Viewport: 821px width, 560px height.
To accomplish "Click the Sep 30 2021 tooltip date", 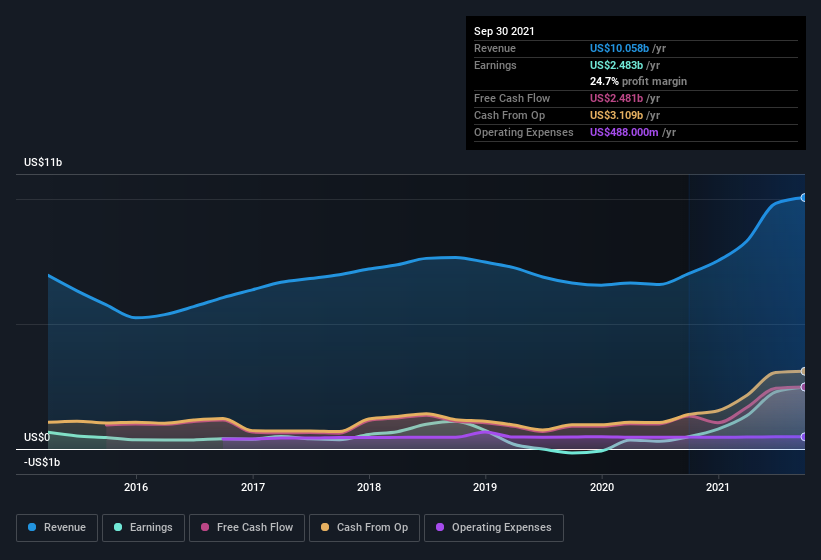I will point(504,31).
